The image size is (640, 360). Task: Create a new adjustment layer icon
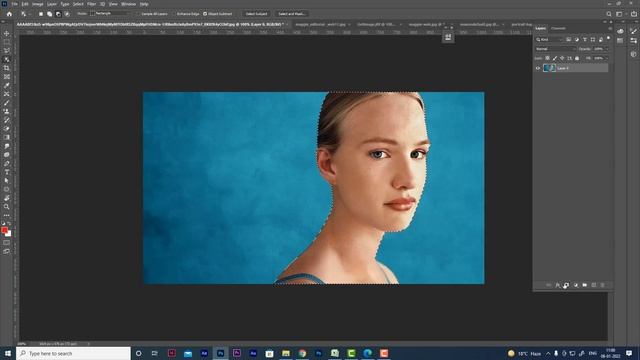(x=576, y=285)
